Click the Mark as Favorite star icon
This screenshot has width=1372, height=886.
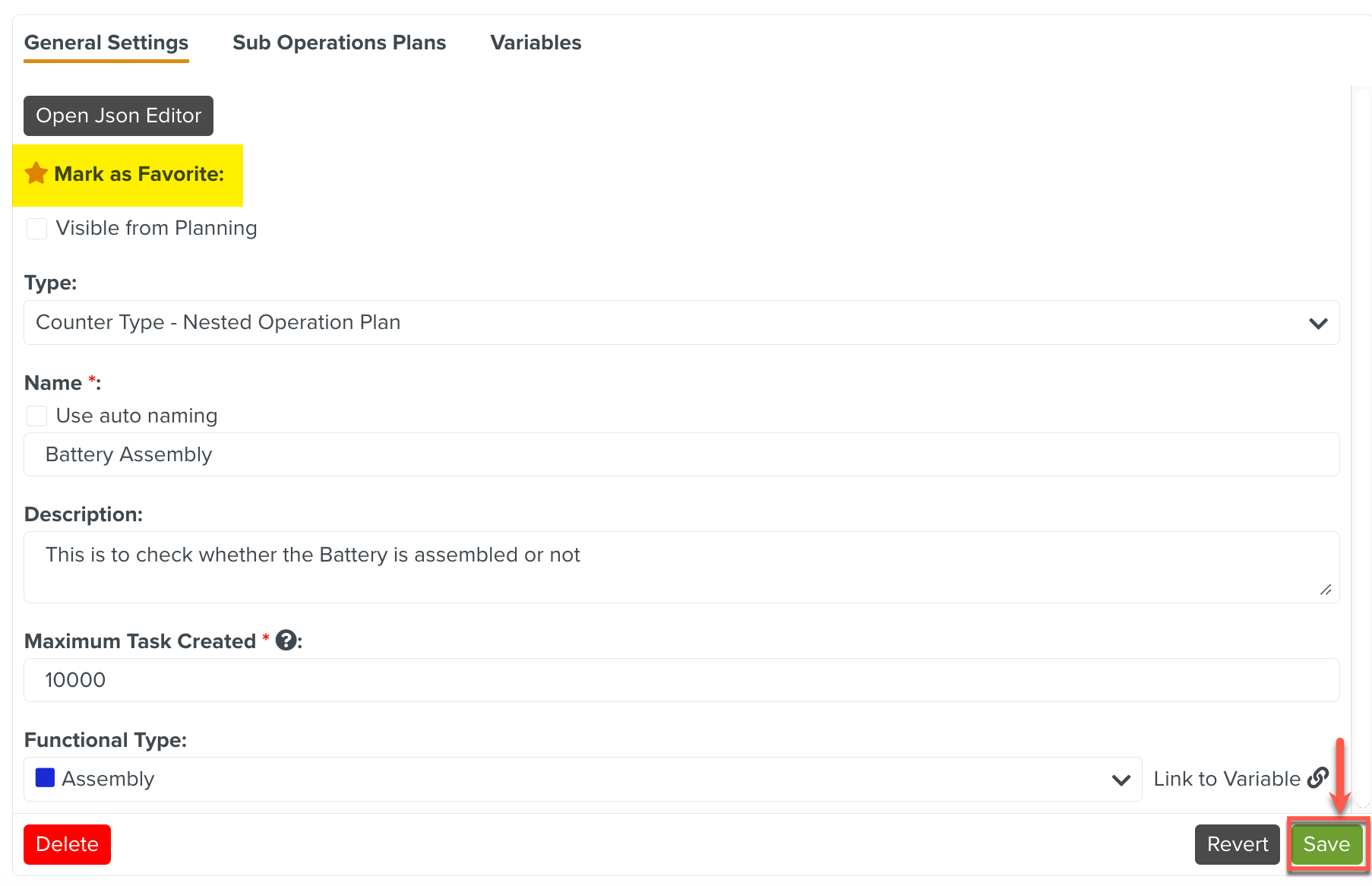tap(36, 174)
